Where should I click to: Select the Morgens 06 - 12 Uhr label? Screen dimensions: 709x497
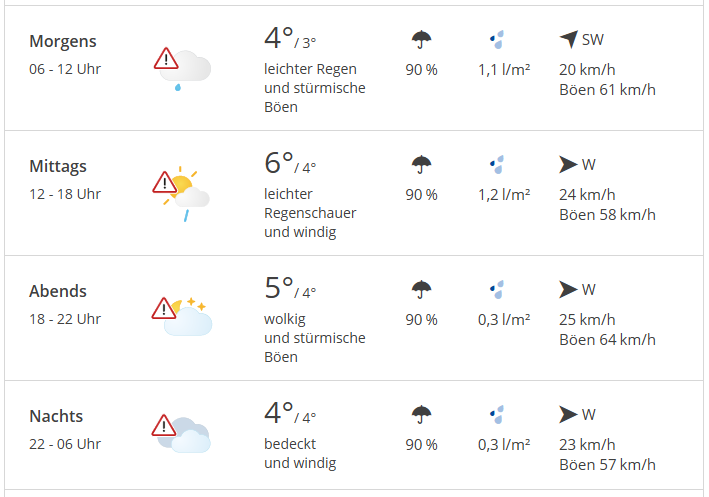click(65, 69)
